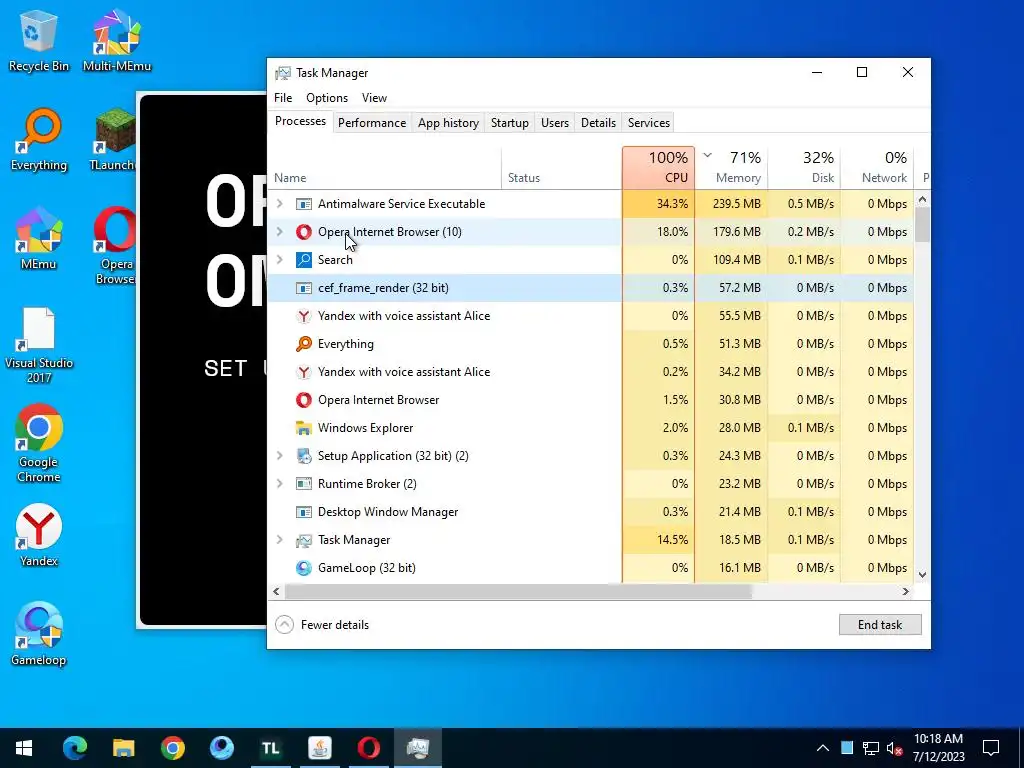Open the File menu
This screenshot has height=768, width=1024.
click(283, 98)
